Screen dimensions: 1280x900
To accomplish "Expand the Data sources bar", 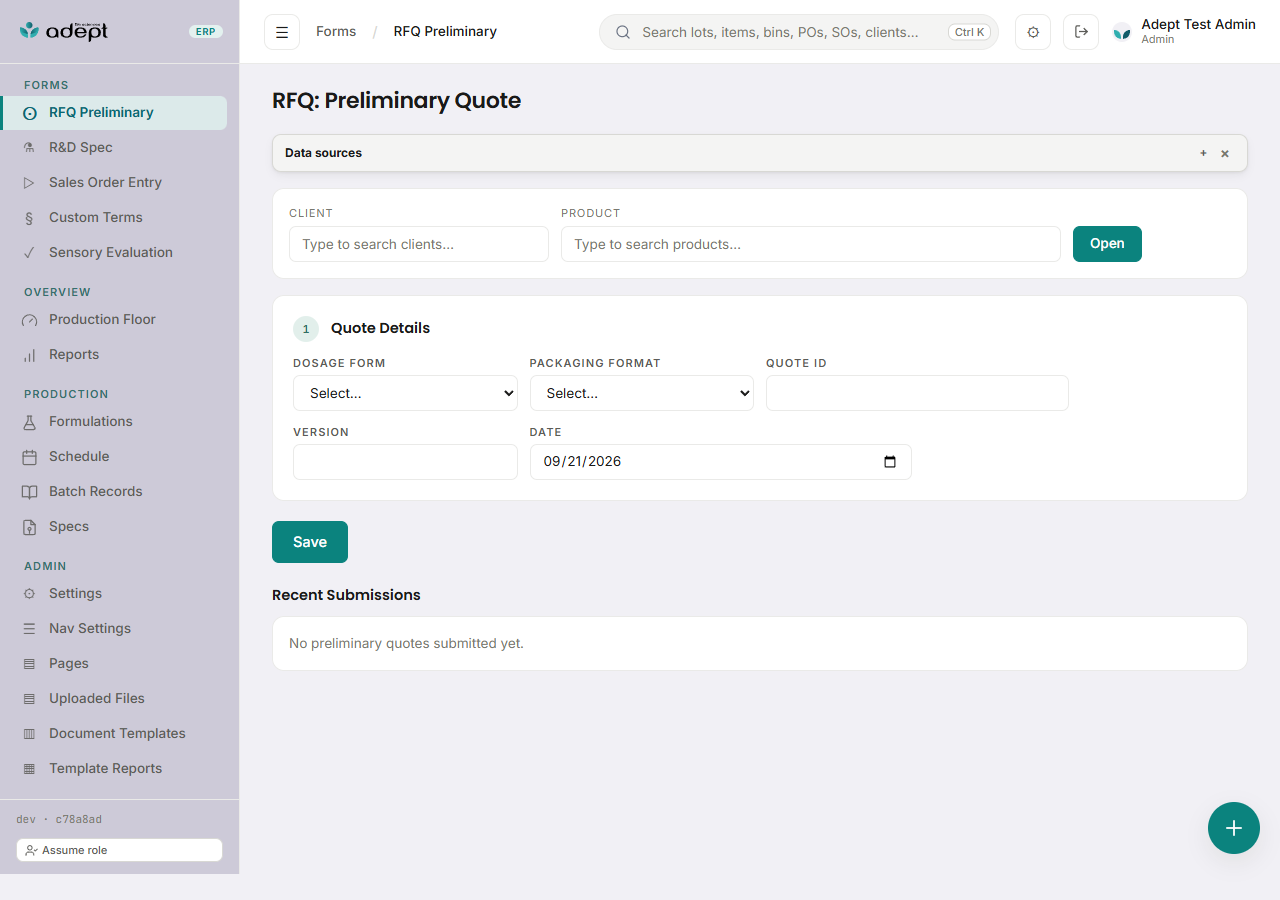I will tap(760, 153).
